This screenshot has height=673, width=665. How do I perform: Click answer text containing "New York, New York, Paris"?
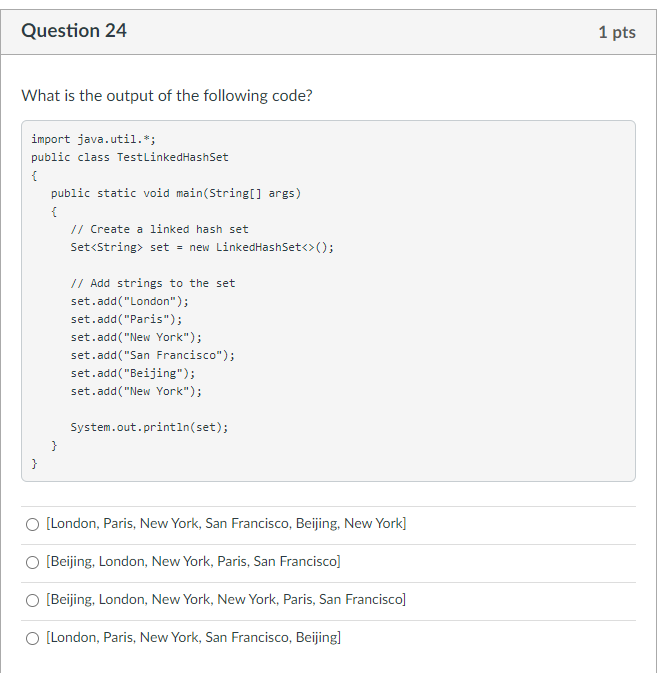(x=226, y=599)
